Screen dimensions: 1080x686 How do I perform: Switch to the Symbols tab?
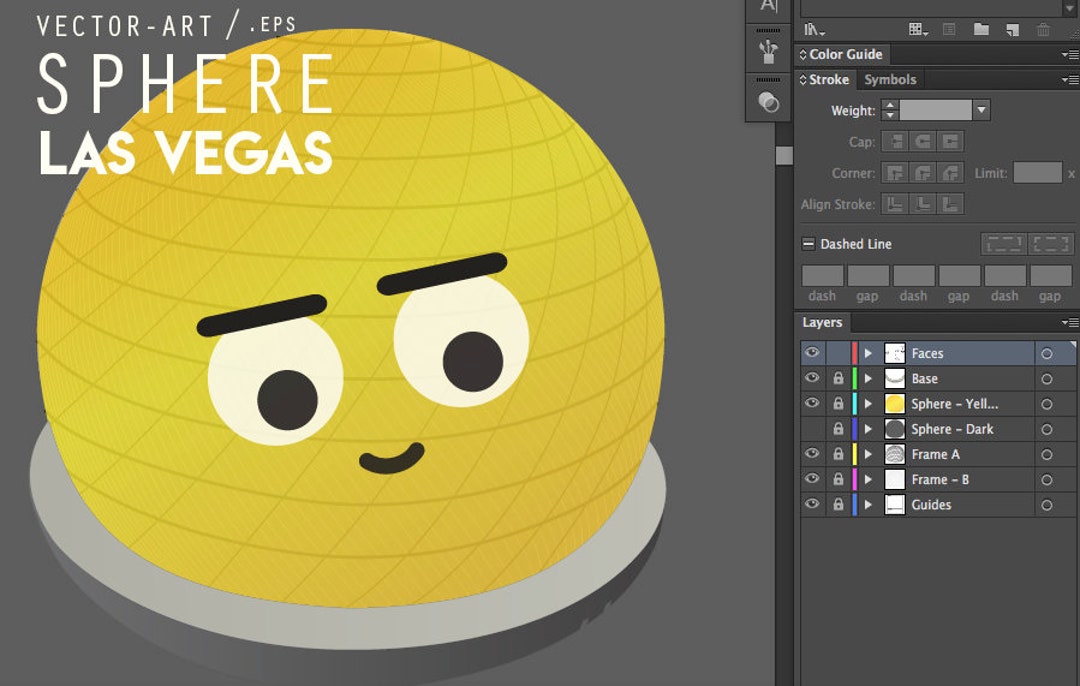[x=890, y=79]
